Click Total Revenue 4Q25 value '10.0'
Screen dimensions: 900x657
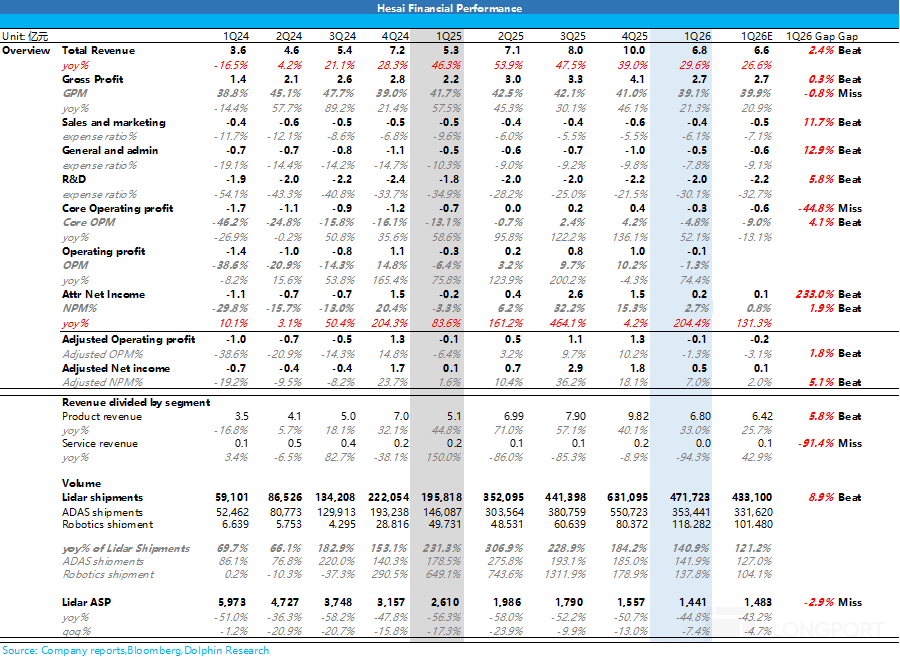(634, 50)
